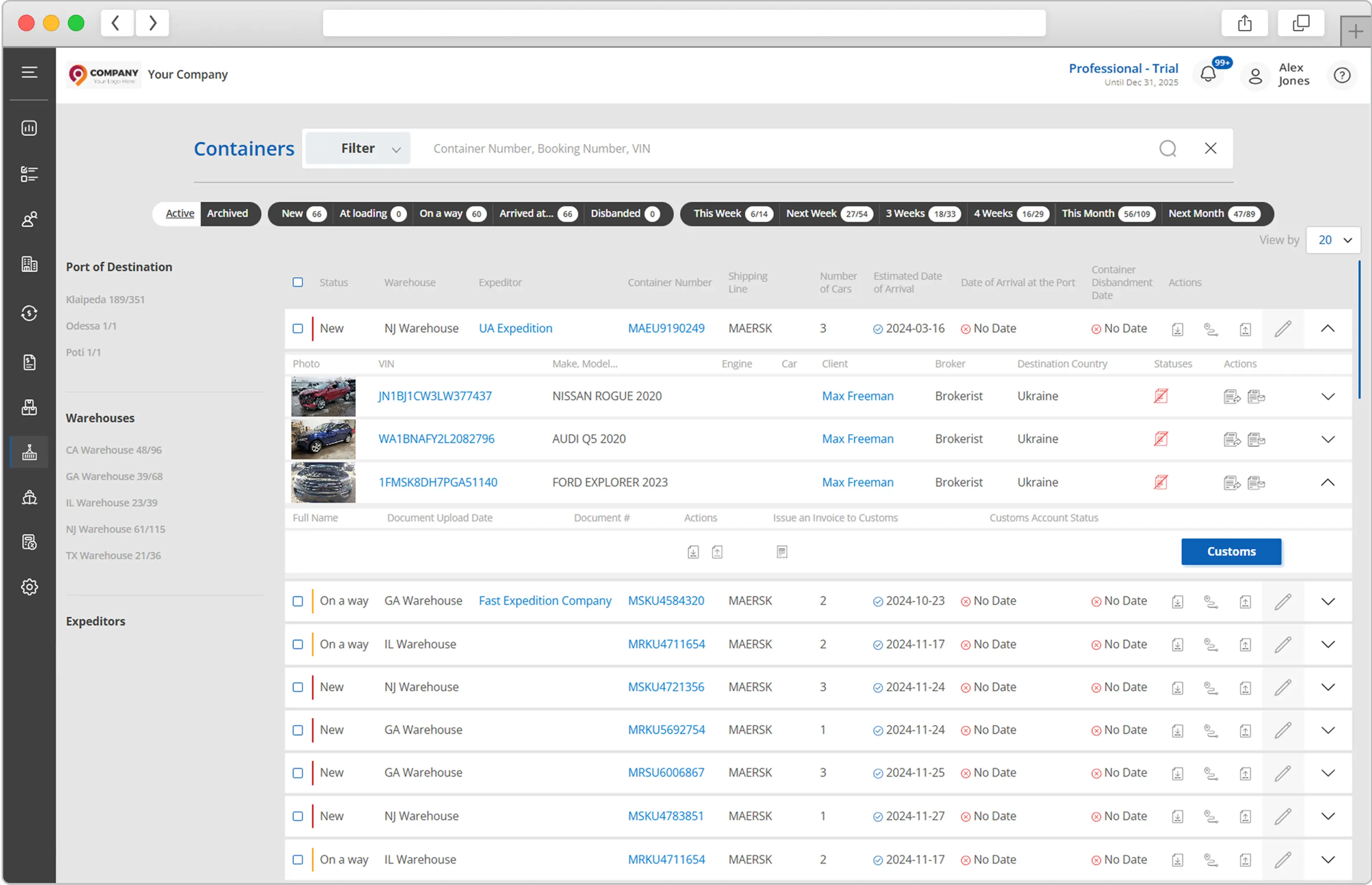The height and width of the screenshot is (885, 1372).
Task: Open VIN JN1BJ1CW3LW377437 link
Action: click(435, 396)
